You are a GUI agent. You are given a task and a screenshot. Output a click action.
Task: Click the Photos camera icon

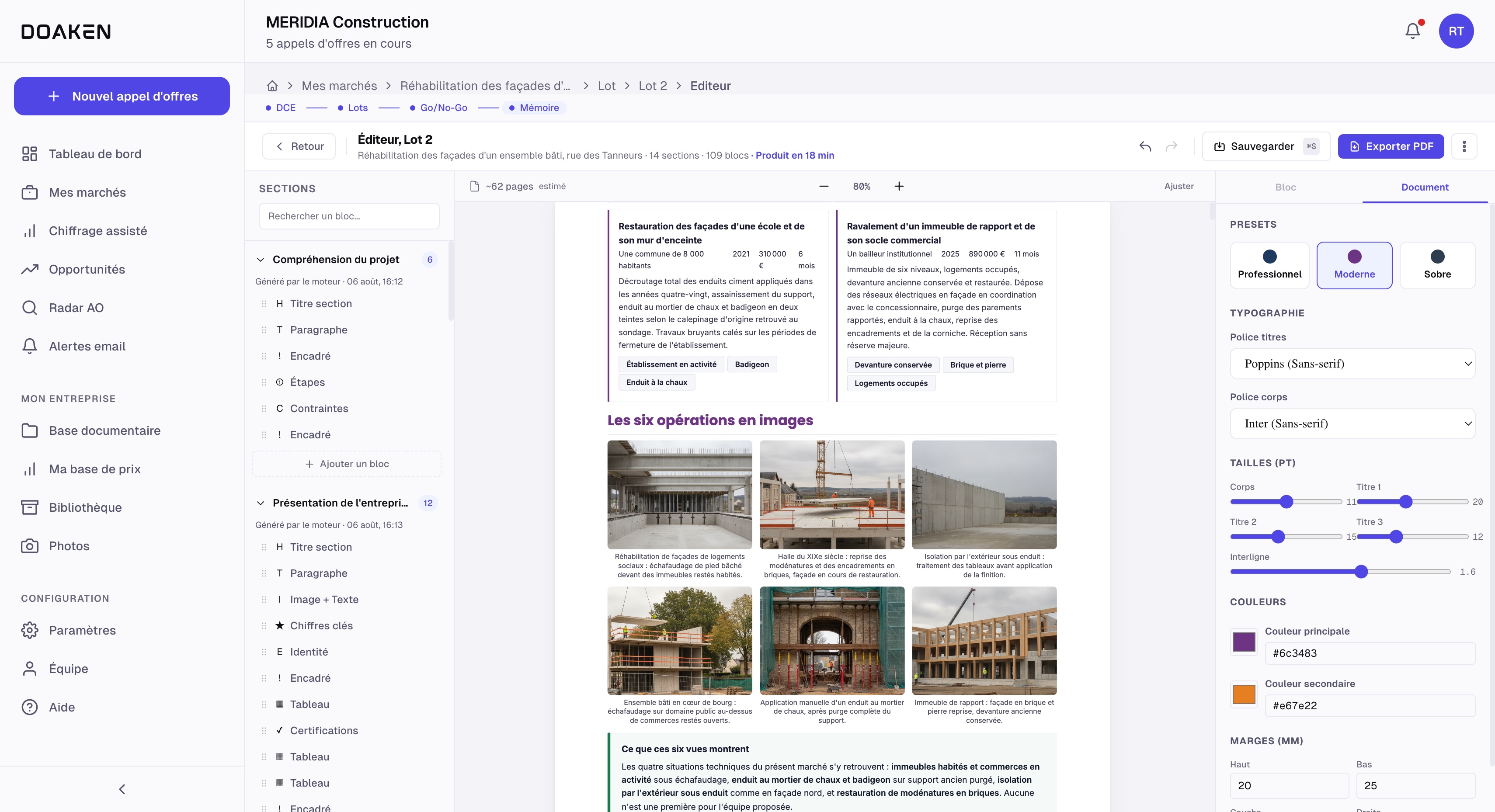point(30,546)
